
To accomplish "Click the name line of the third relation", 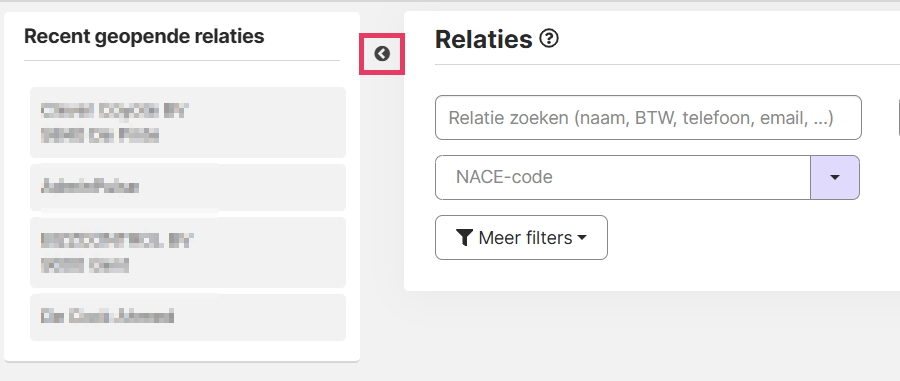I will click(x=117, y=240).
